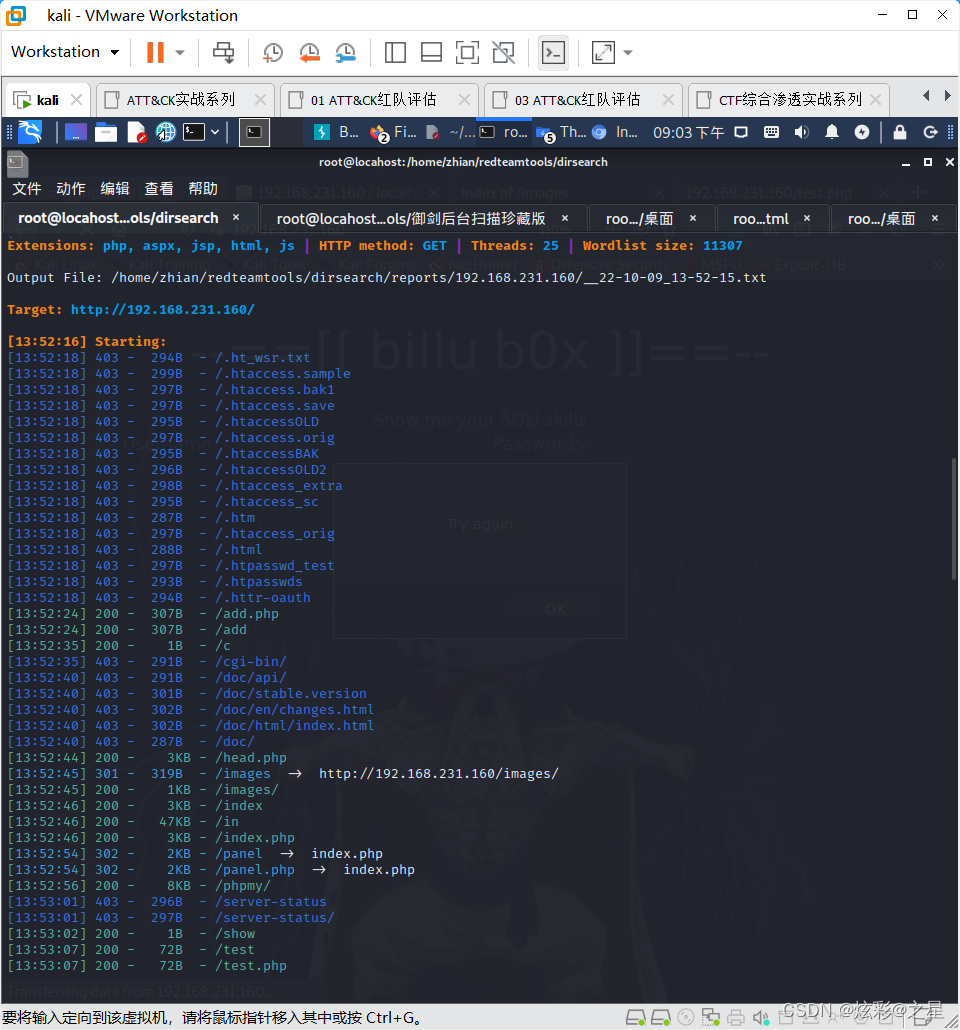Click the logout tray icon
Image resolution: width=960 pixels, height=1030 pixels.
tap(930, 133)
